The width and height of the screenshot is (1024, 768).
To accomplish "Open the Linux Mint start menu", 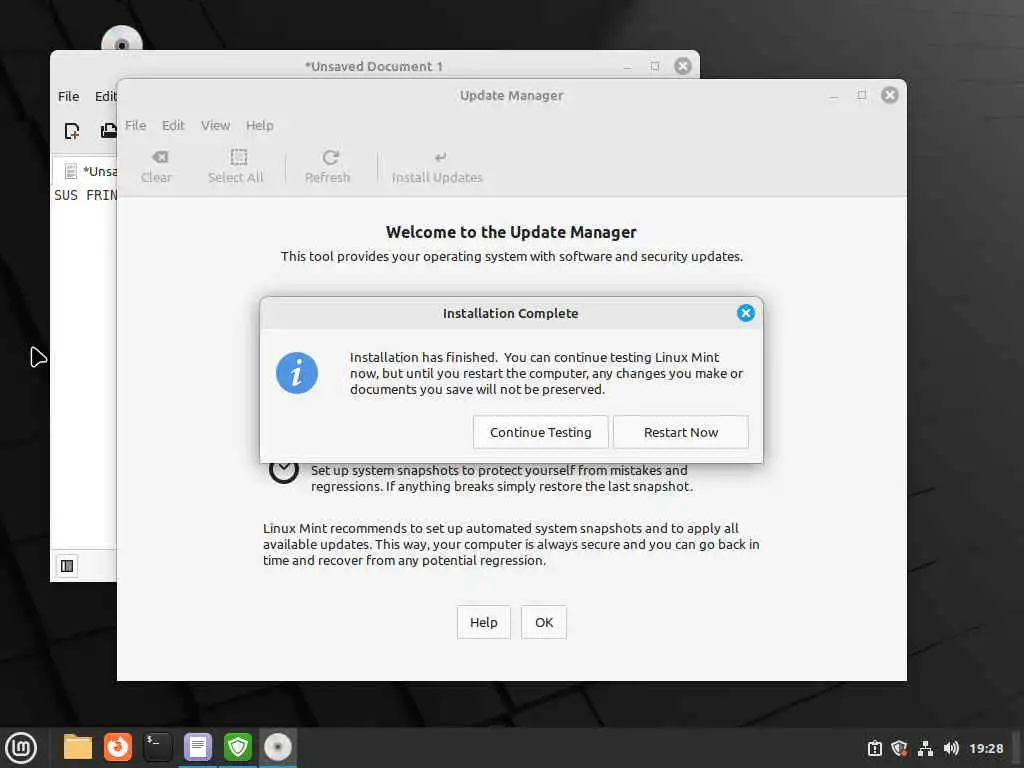I will 21,748.
